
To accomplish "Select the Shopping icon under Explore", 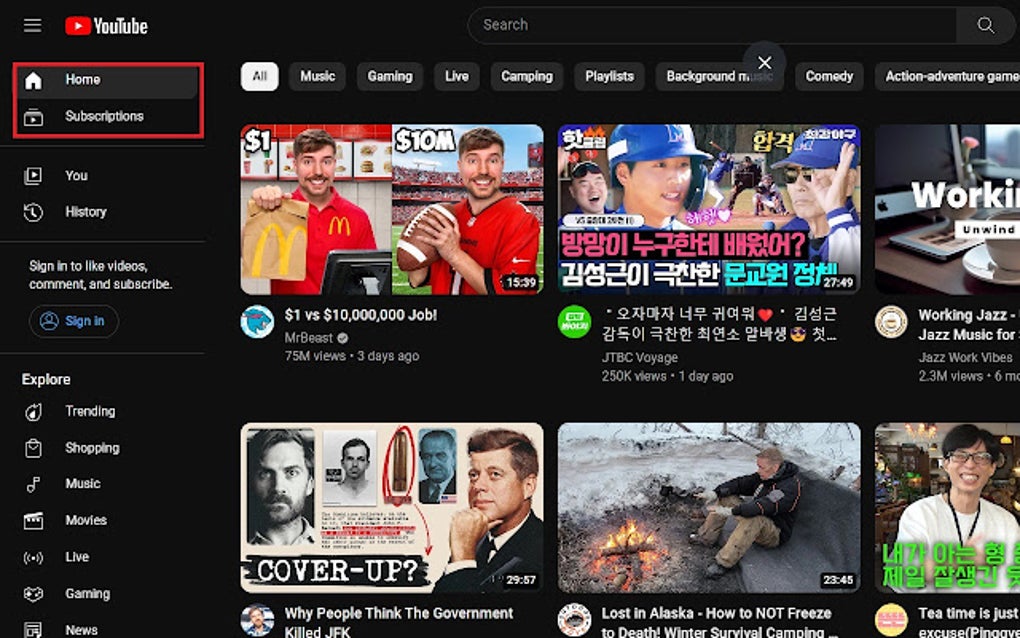I will (35, 448).
